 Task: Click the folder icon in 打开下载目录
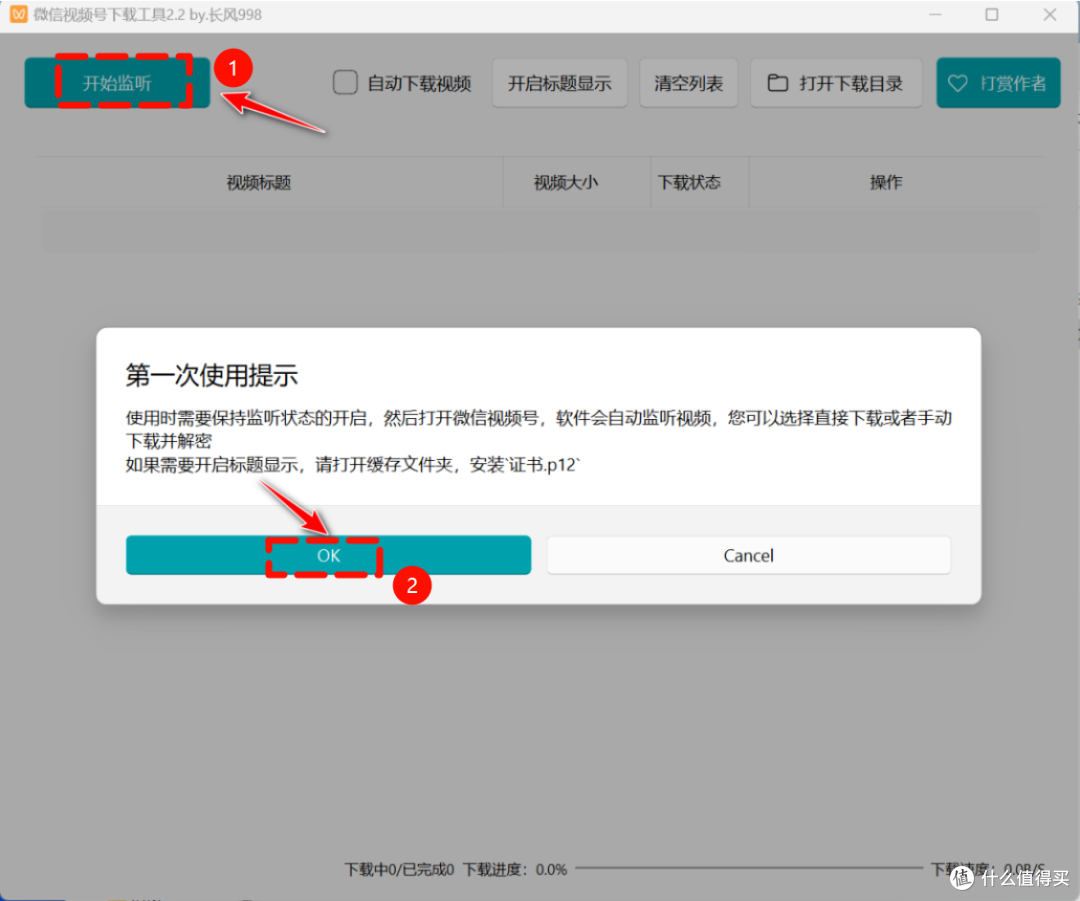click(x=778, y=83)
